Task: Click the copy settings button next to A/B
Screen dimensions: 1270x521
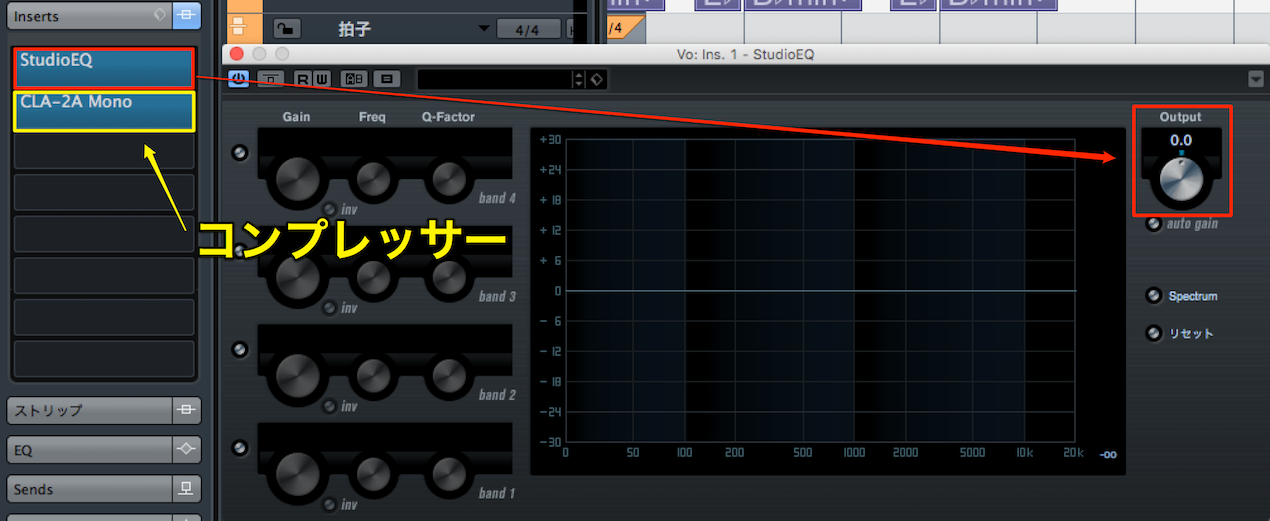Action: (x=389, y=78)
